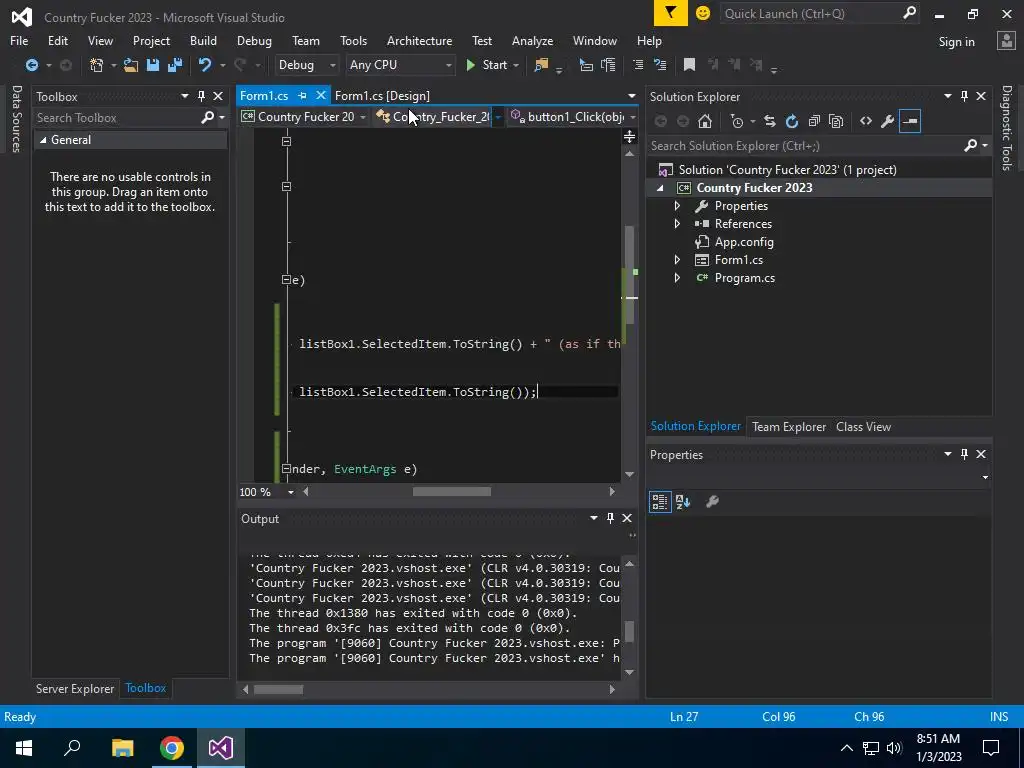The width and height of the screenshot is (1024, 768).
Task: Open the File menu
Action: [x=19, y=40]
